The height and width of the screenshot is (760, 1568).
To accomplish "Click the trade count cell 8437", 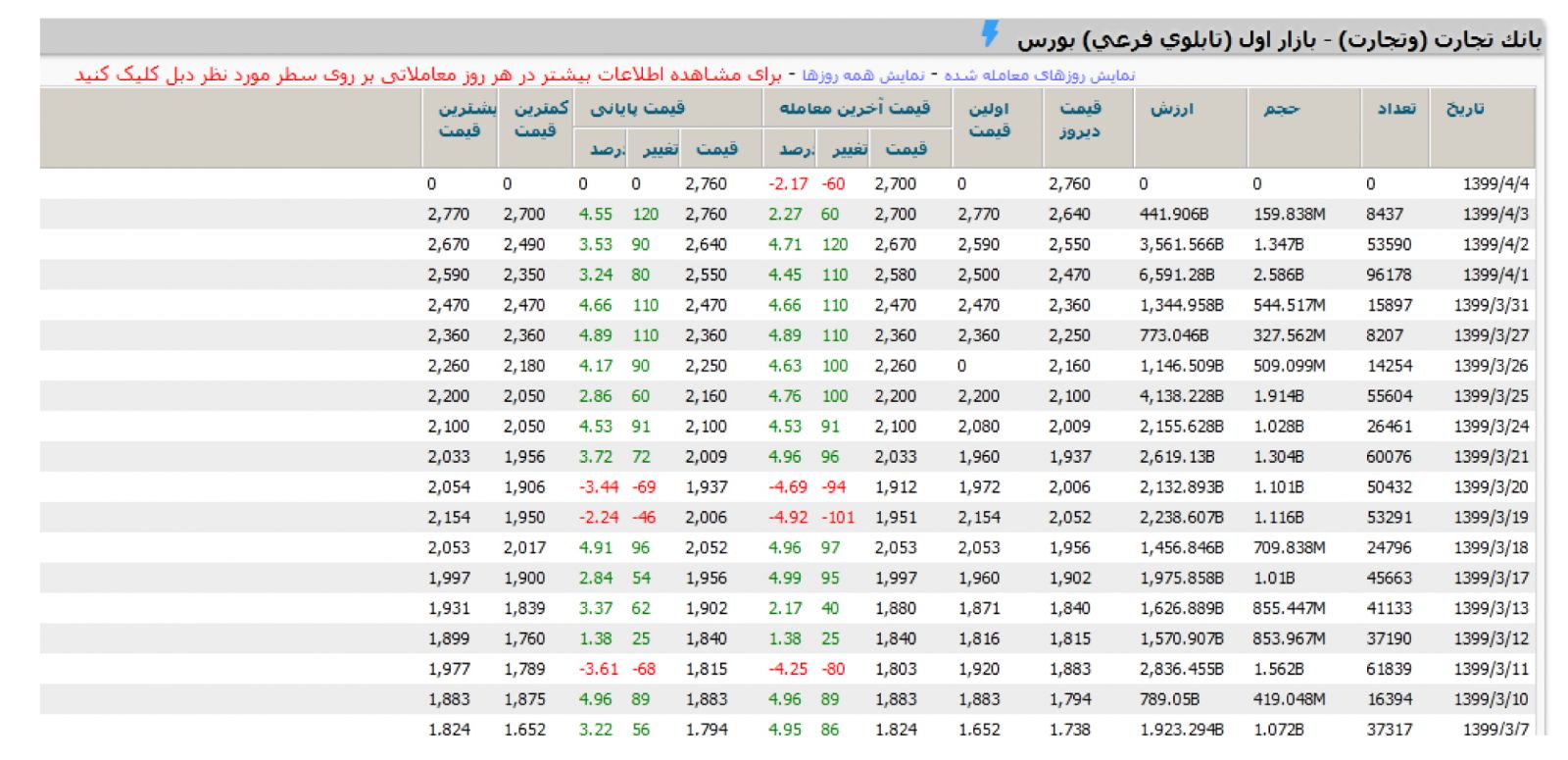I will click(1385, 214).
